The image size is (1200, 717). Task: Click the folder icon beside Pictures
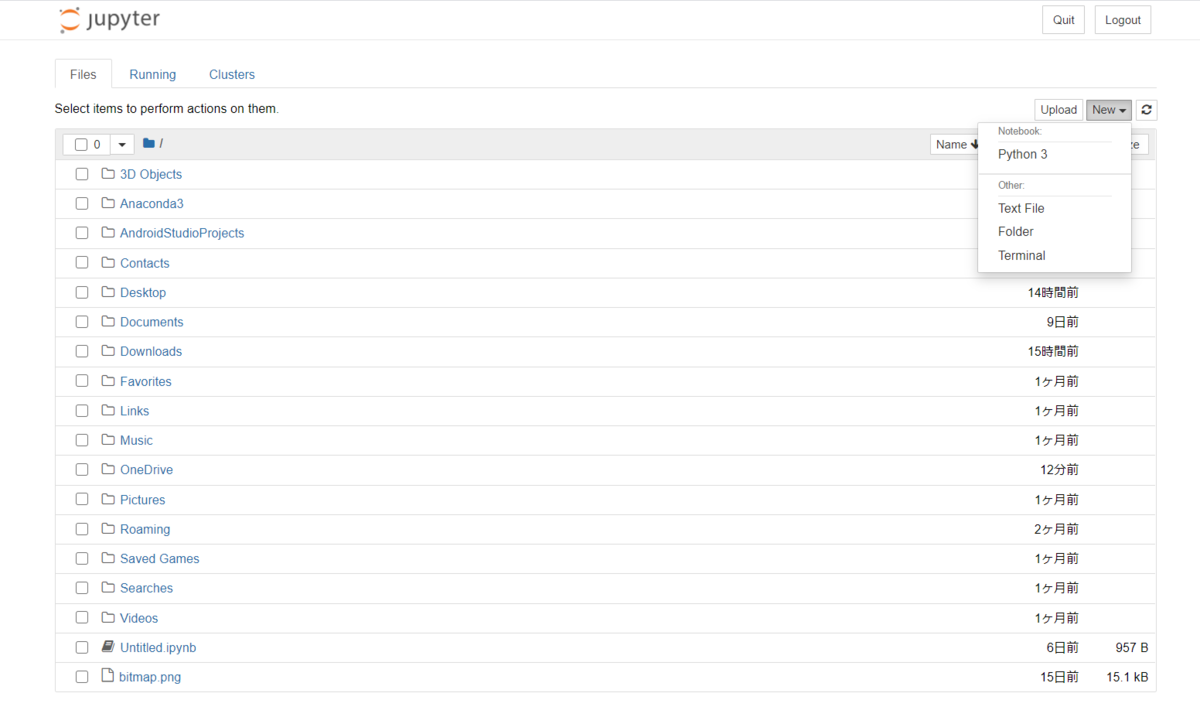(x=108, y=499)
